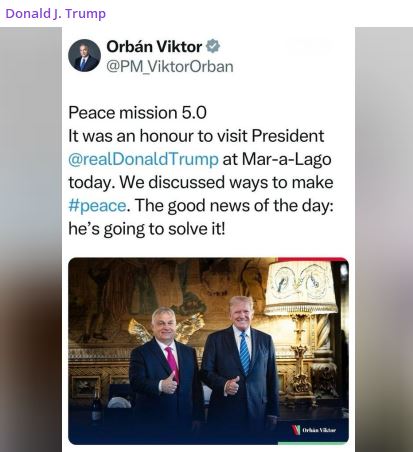Viewport: 413px width, 452px height.
Task: Open the Donald J. Trump link at top
Action: 56,14
